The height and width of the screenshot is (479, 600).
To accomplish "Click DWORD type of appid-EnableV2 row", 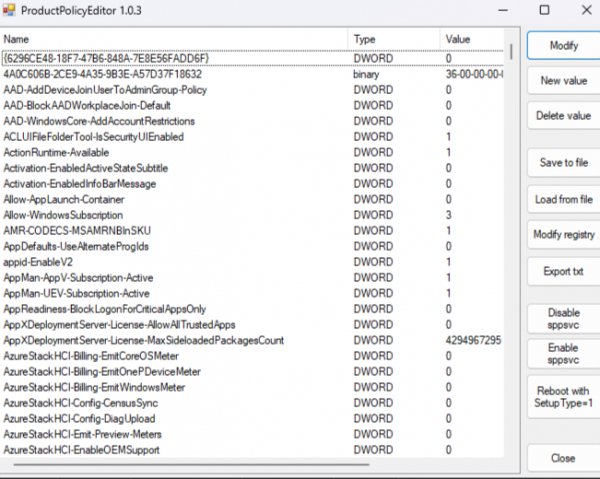I will (x=373, y=262).
